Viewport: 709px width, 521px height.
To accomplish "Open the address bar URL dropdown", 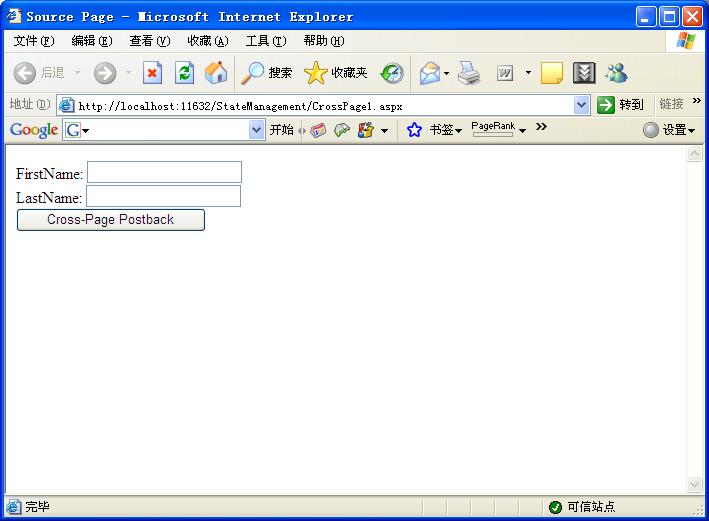I will [x=581, y=105].
